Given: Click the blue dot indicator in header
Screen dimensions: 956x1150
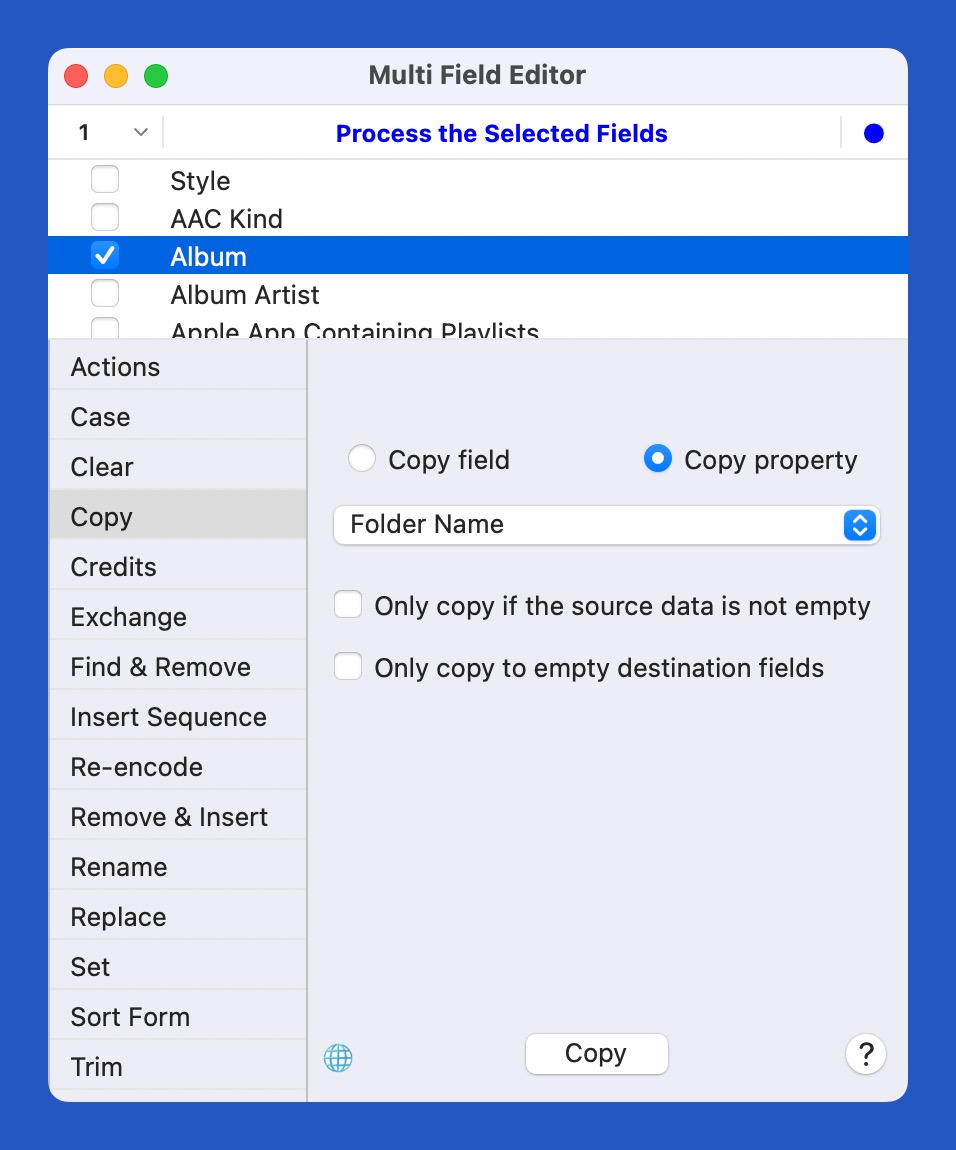Looking at the screenshot, I should click(x=874, y=134).
